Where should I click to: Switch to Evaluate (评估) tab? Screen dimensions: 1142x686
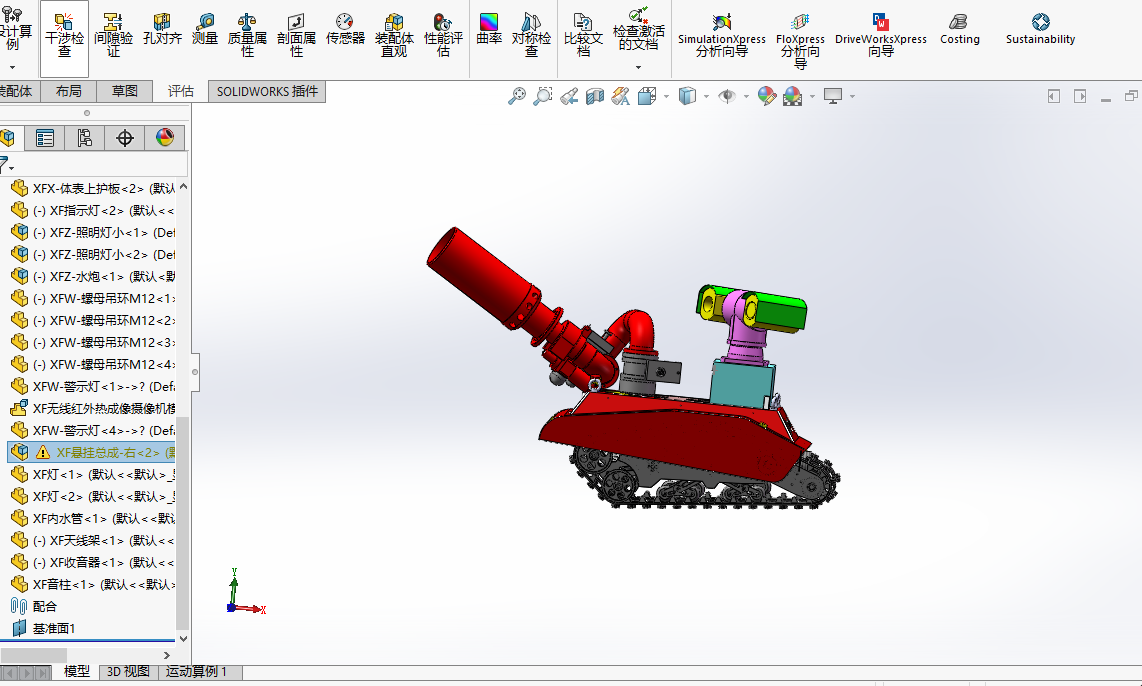tap(181, 91)
